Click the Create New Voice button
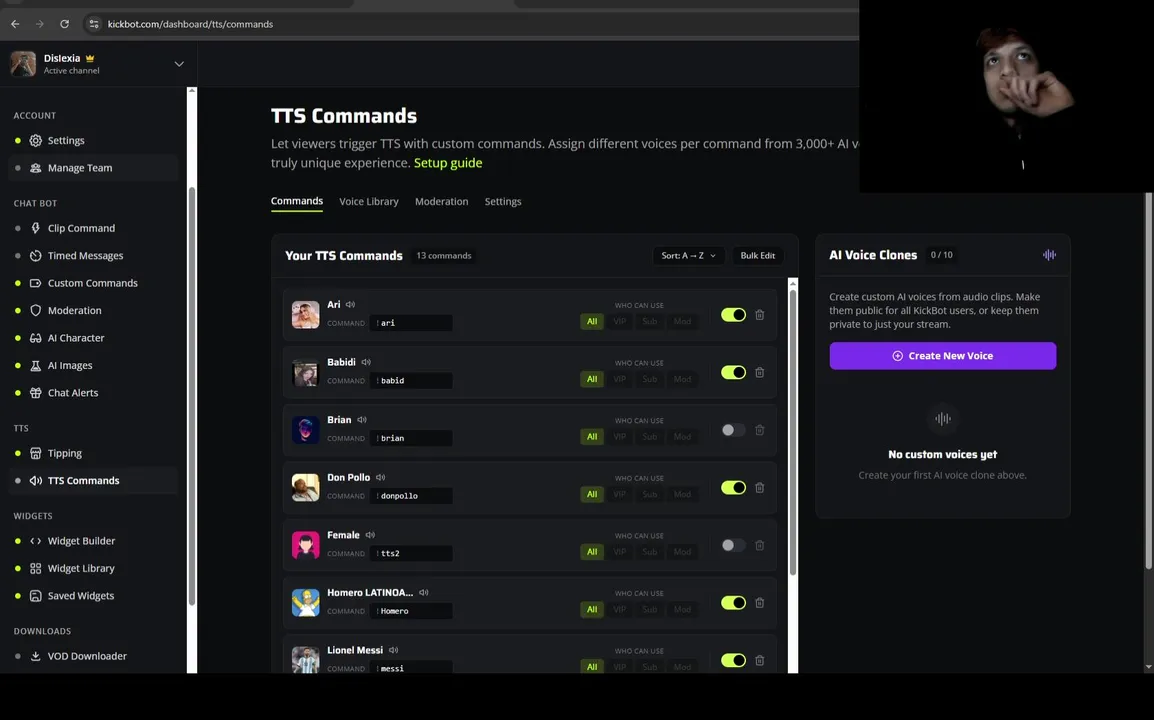This screenshot has height=720, width=1154. click(x=943, y=356)
